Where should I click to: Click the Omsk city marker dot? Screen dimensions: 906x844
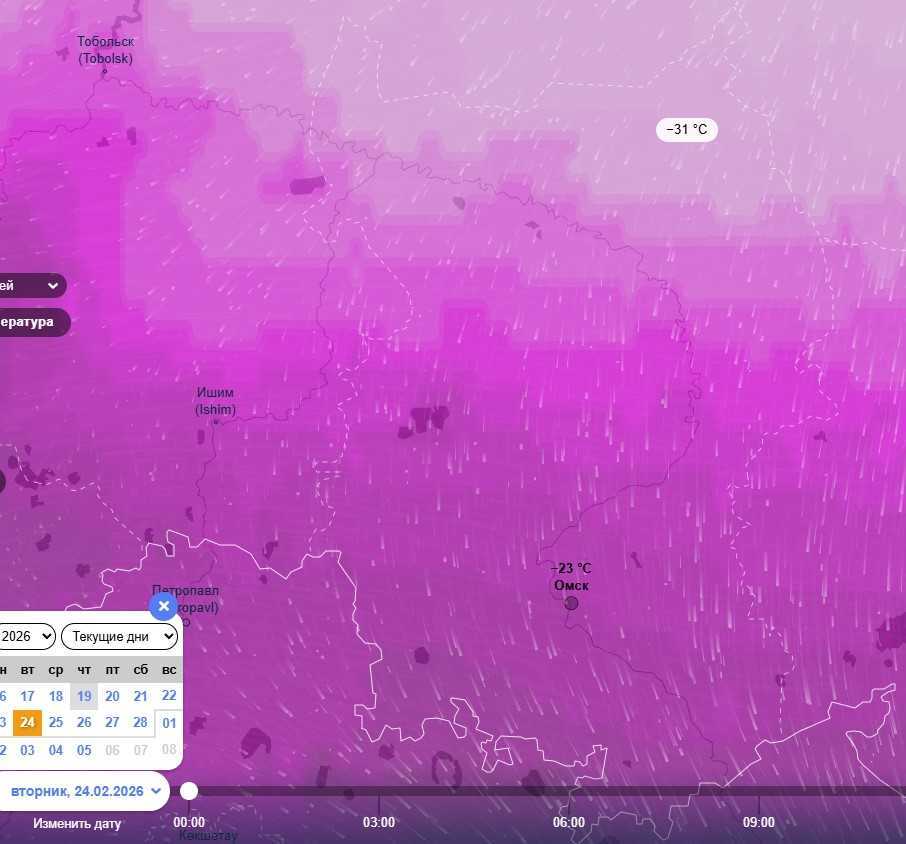571,603
